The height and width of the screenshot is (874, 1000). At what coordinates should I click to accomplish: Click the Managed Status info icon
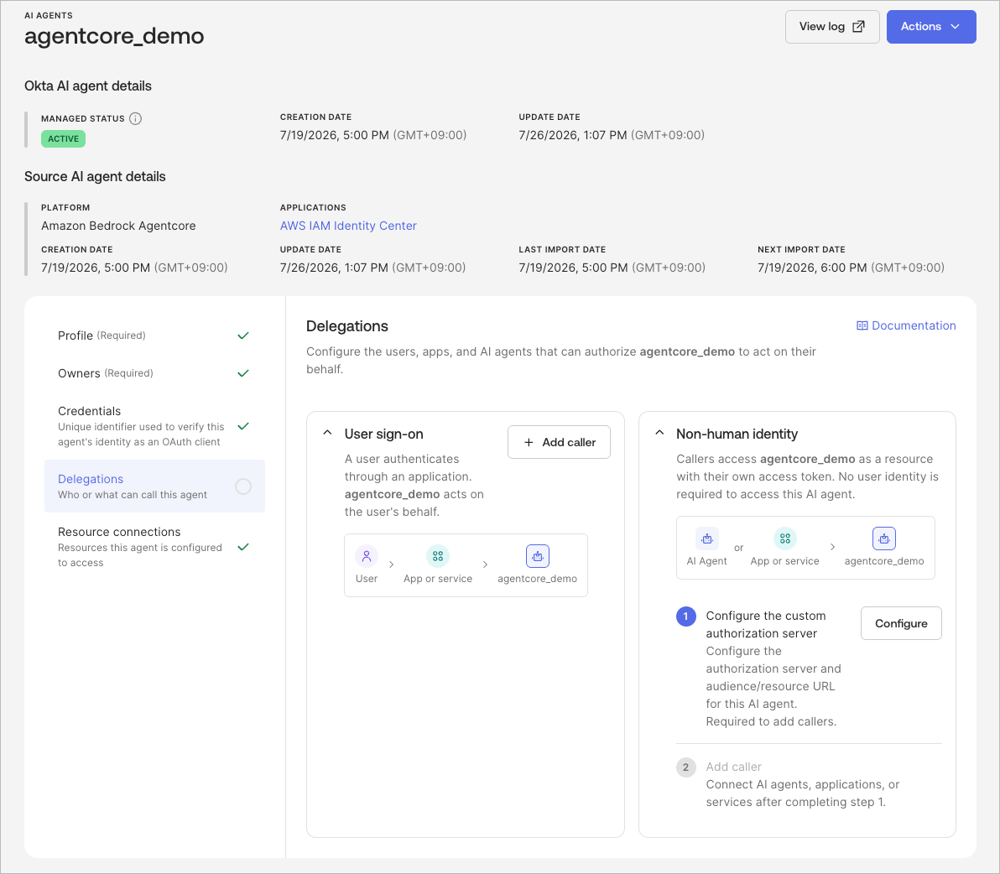135,118
